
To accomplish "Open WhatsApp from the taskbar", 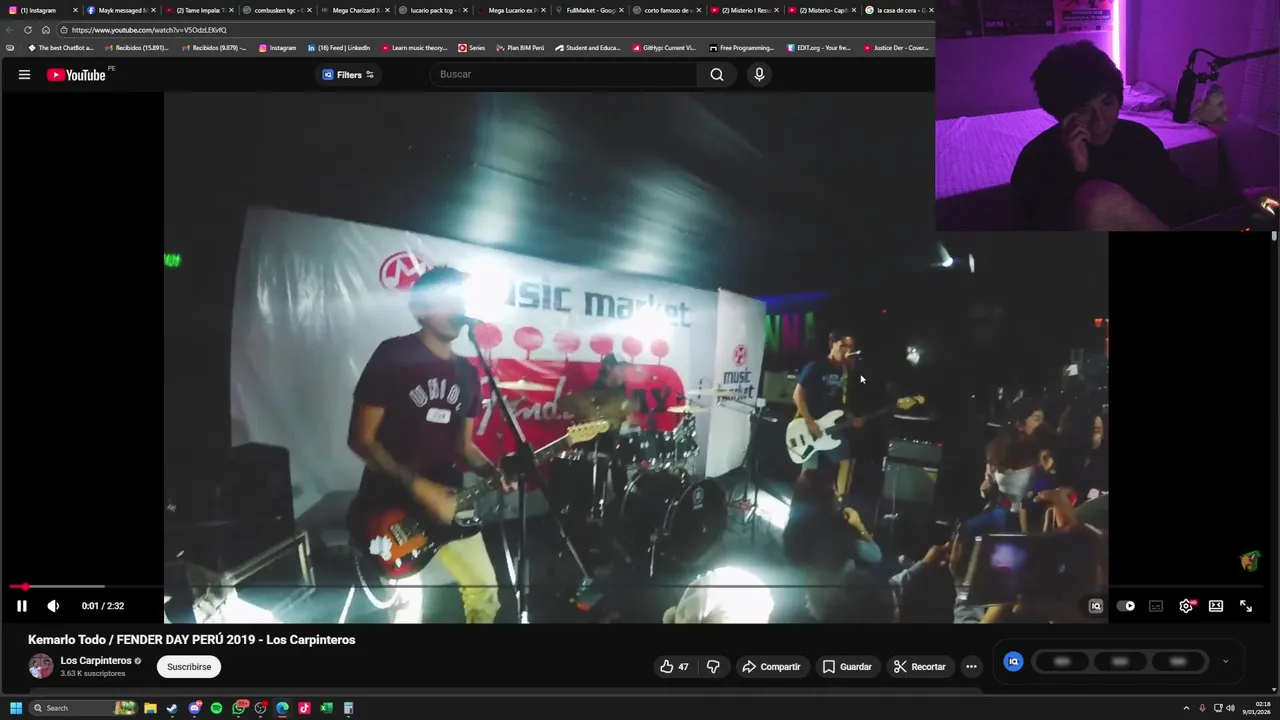I will (239, 708).
